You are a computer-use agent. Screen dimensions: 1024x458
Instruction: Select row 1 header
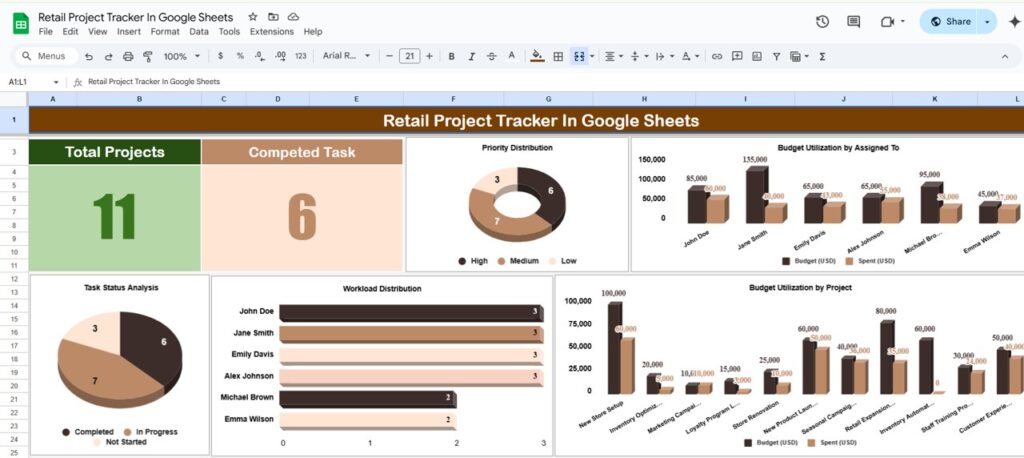(14, 120)
